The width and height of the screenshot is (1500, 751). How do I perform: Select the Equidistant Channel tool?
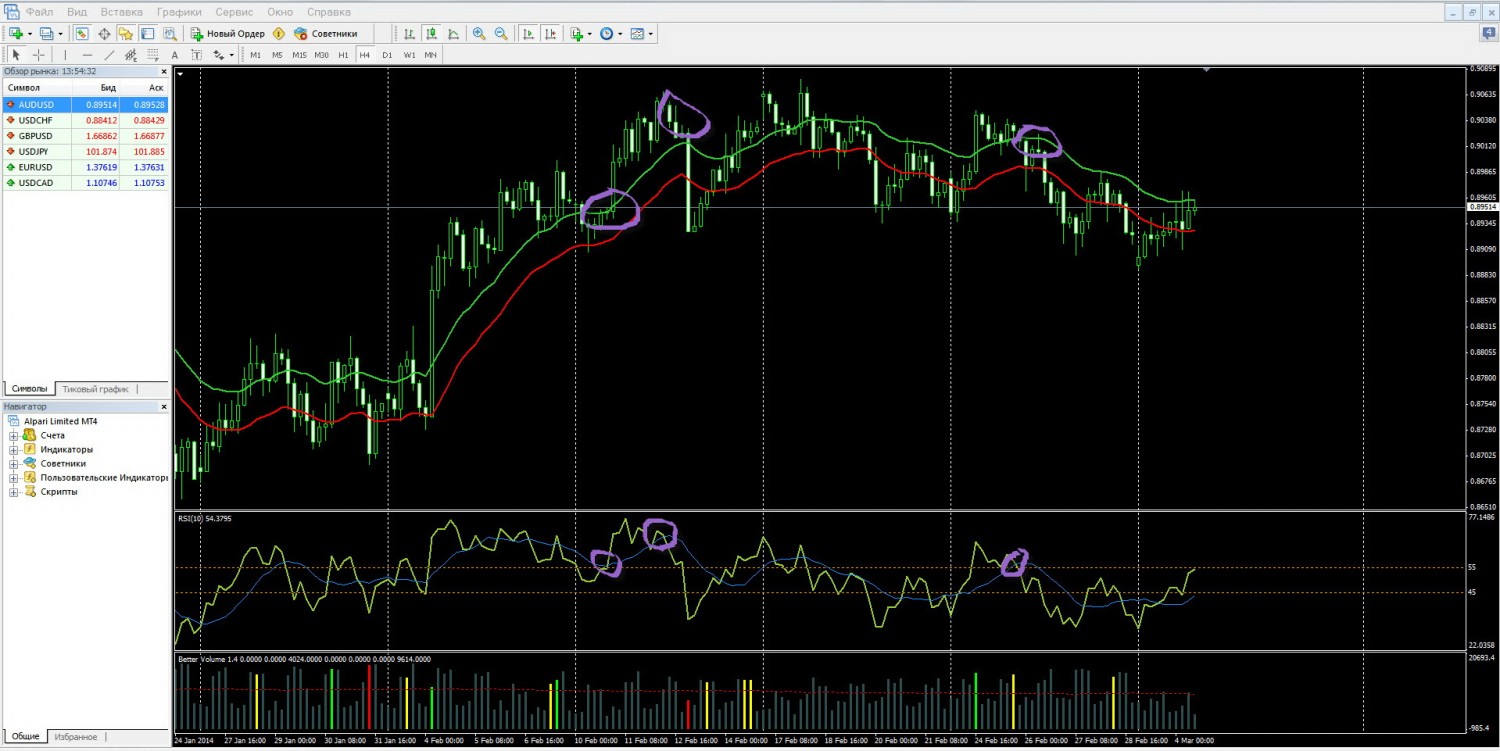pos(131,55)
